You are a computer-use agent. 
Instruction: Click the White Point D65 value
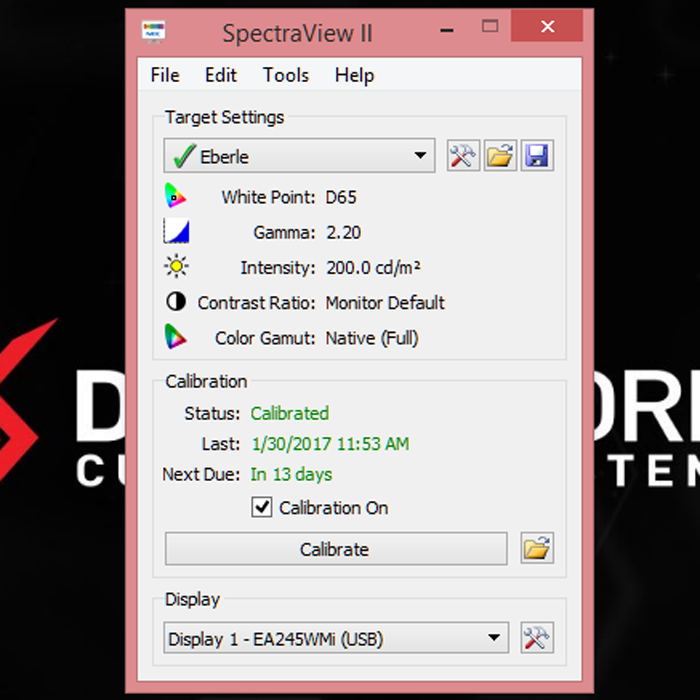click(x=341, y=197)
